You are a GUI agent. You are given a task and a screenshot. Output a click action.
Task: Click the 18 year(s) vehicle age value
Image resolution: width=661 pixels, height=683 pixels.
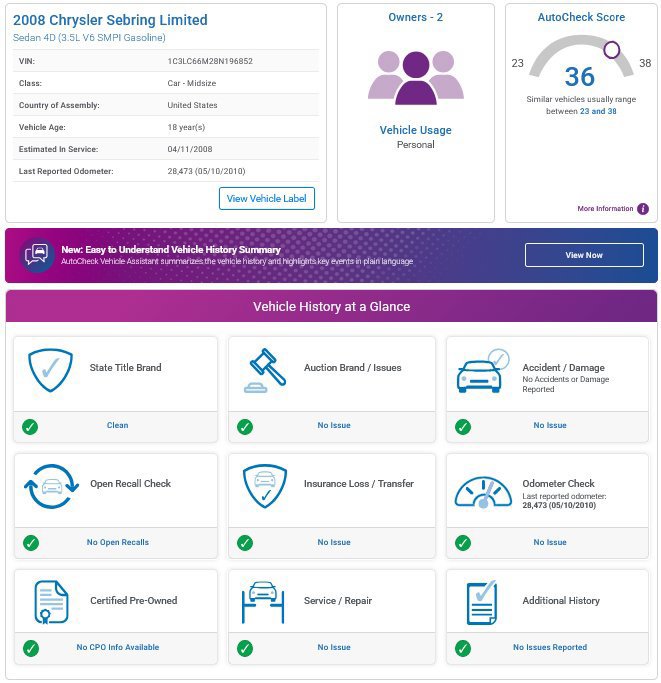[186, 127]
